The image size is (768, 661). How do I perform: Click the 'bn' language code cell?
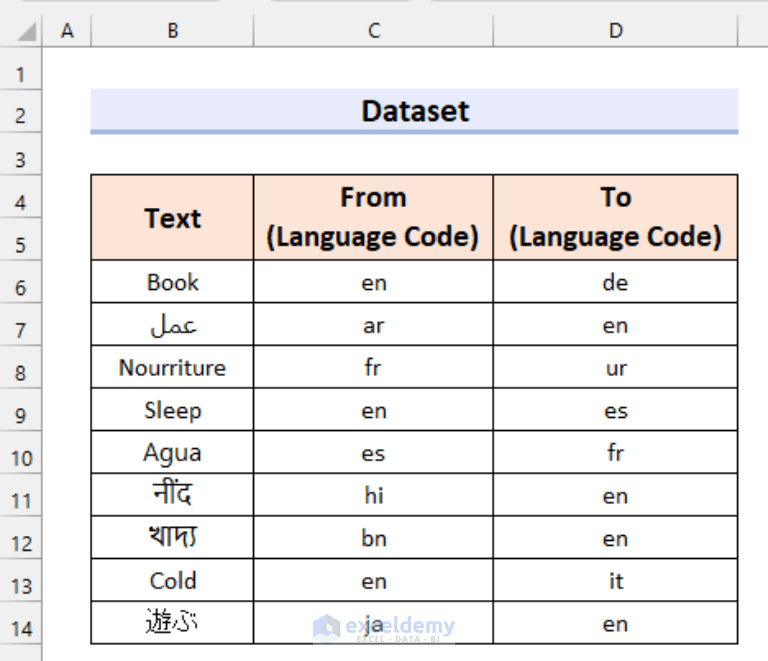coord(373,538)
